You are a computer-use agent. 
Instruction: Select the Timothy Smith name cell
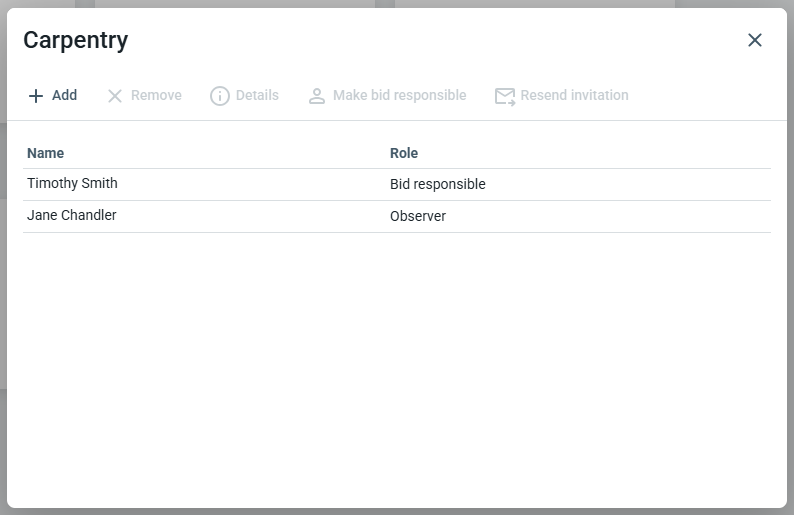72,184
